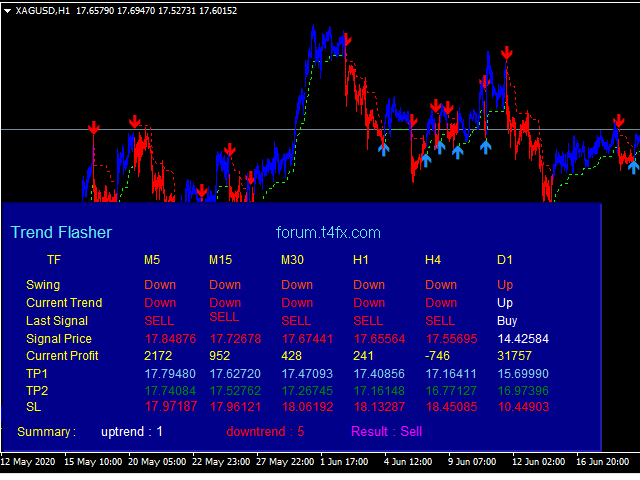Click H4 TP2 value 16.77127
Image resolution: width=640 pixels, height=480 pixels.
pyautogui.click(x=451, y=391)
